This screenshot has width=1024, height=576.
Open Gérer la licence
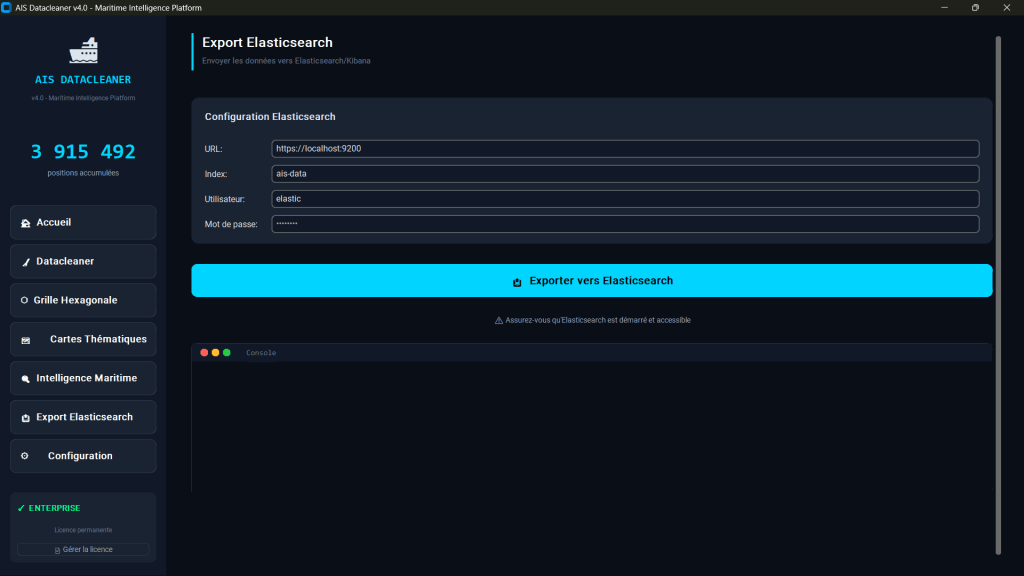83,549
